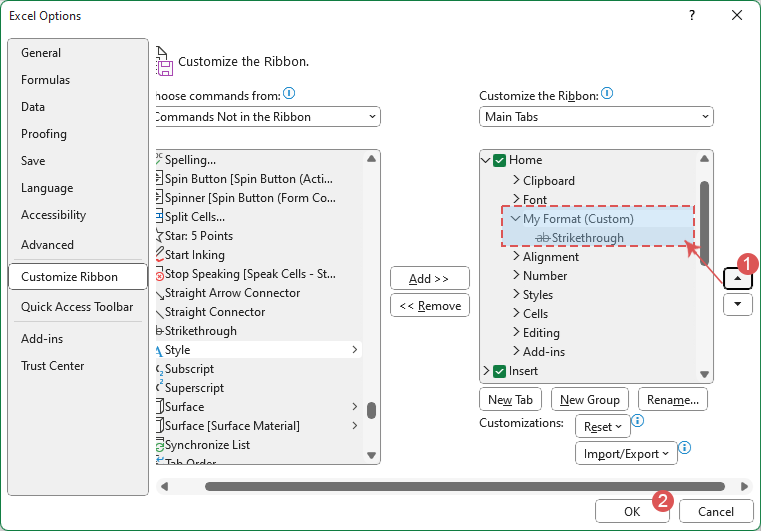Toggle the Insert tab checkbox
Screen dimensions: 761x531
(500, 371)
